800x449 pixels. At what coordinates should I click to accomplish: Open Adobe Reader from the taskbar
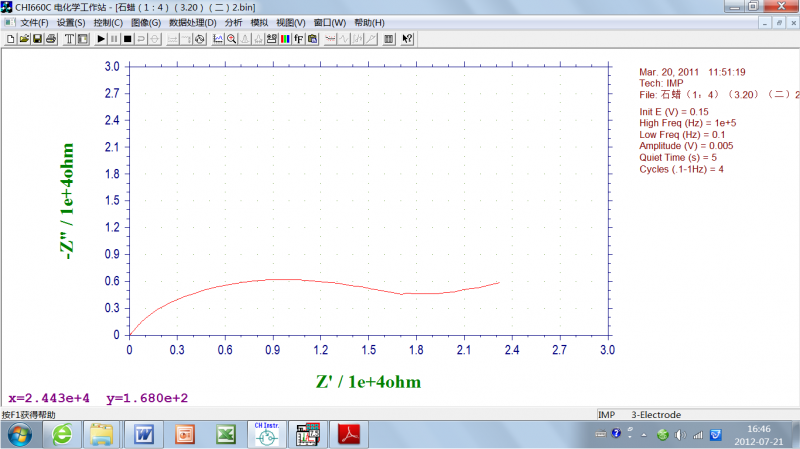[x=349, y=435]
